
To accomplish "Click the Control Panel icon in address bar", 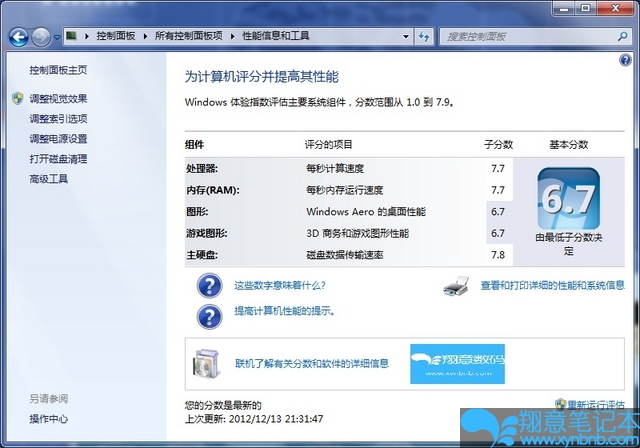I will (71, 36).
